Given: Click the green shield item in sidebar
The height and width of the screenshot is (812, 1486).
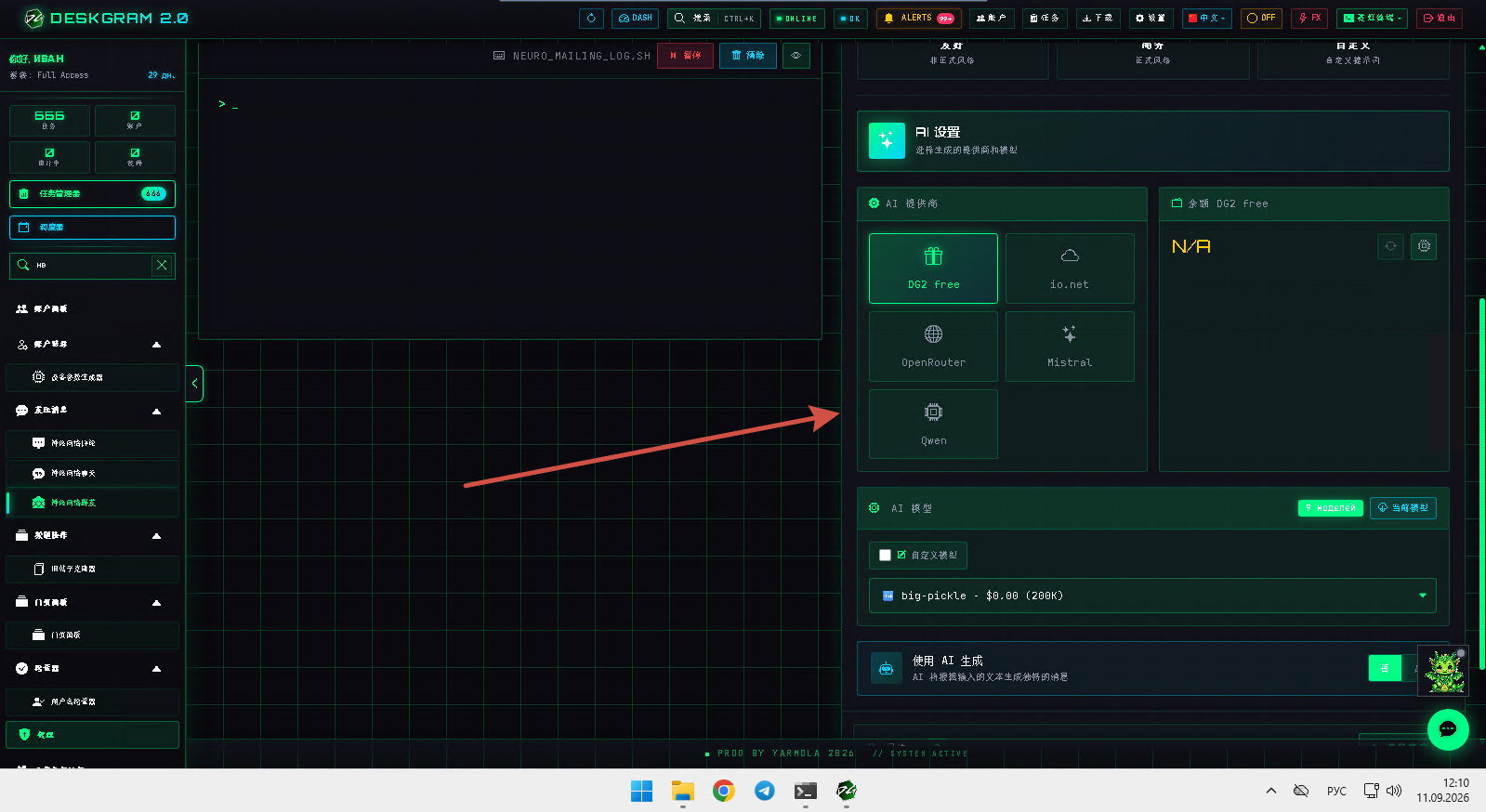Looking at the screenshot, I should [x=92, y=735].
